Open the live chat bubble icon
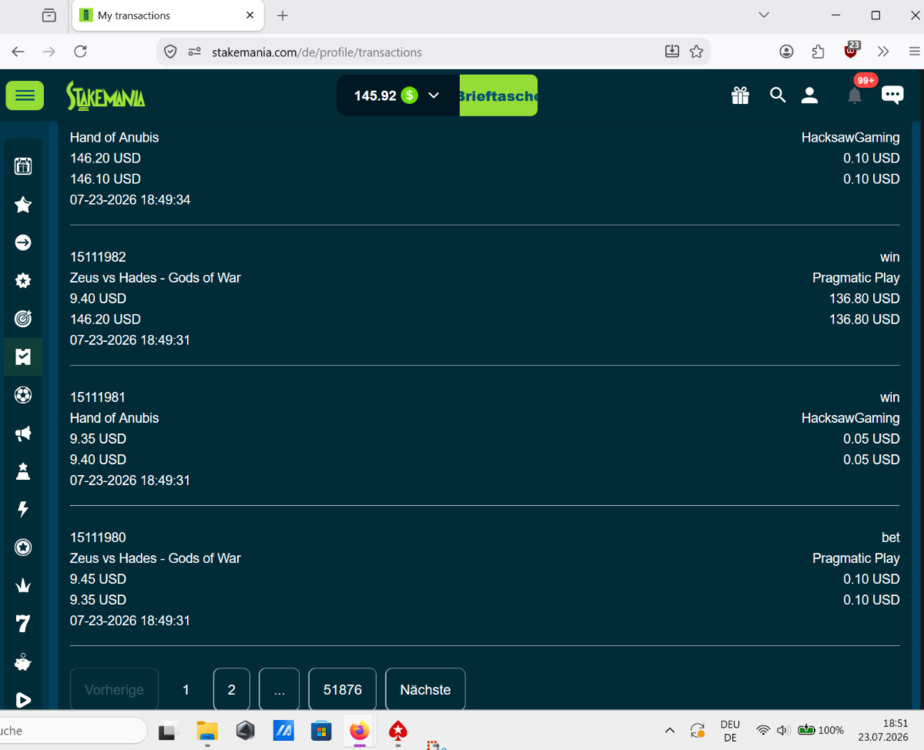This screenshot has width=924, height=750. click(x=892, y=95)
